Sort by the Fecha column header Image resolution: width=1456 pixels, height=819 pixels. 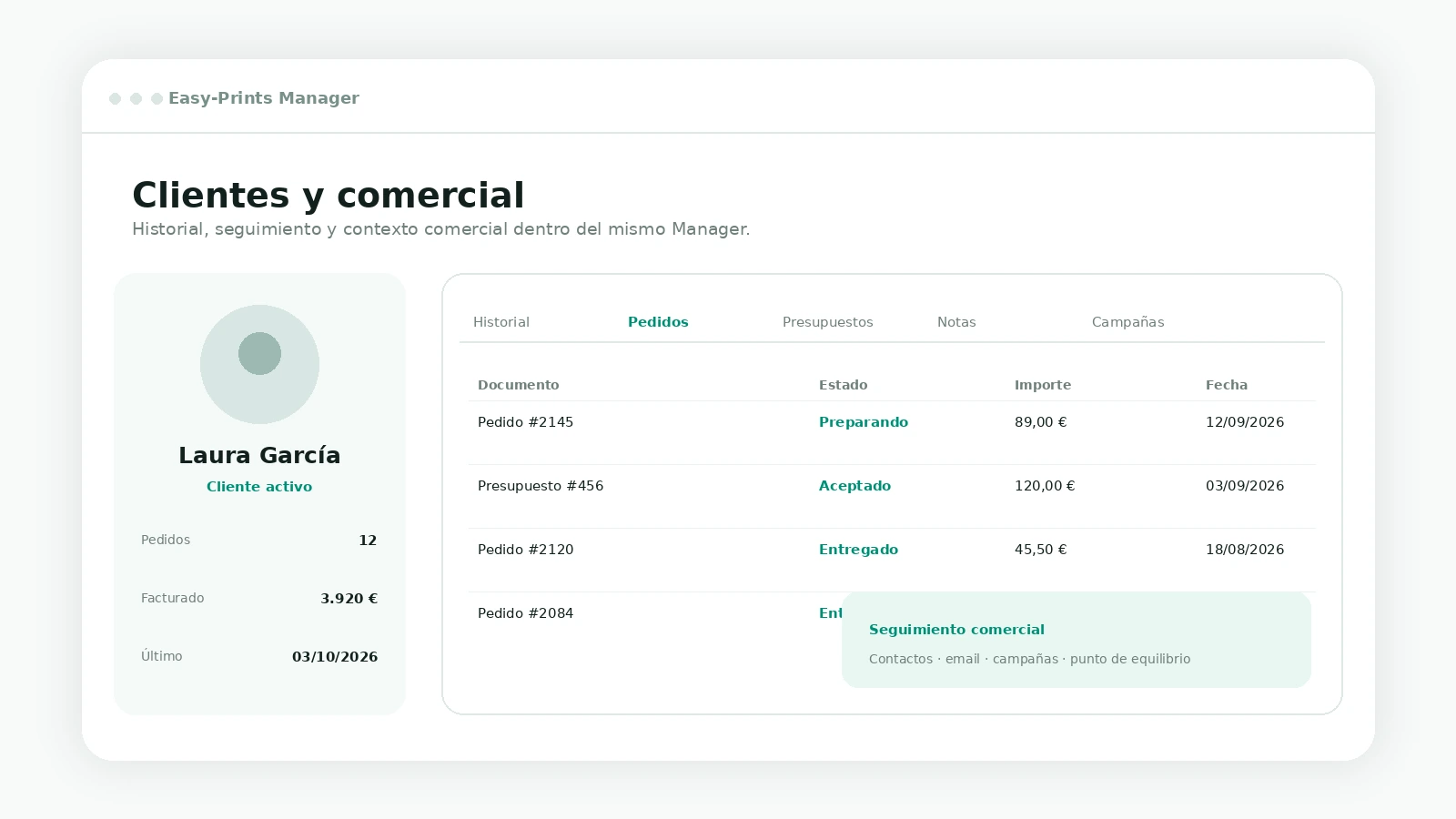click(1227, 385)
